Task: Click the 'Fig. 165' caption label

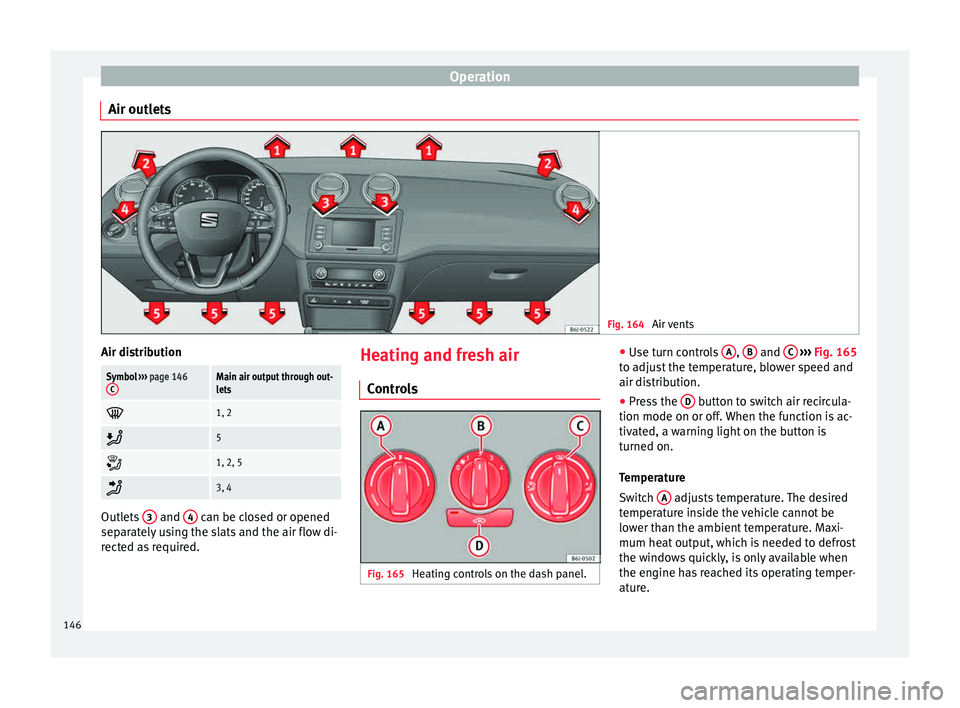Action: tap(385, 574)
